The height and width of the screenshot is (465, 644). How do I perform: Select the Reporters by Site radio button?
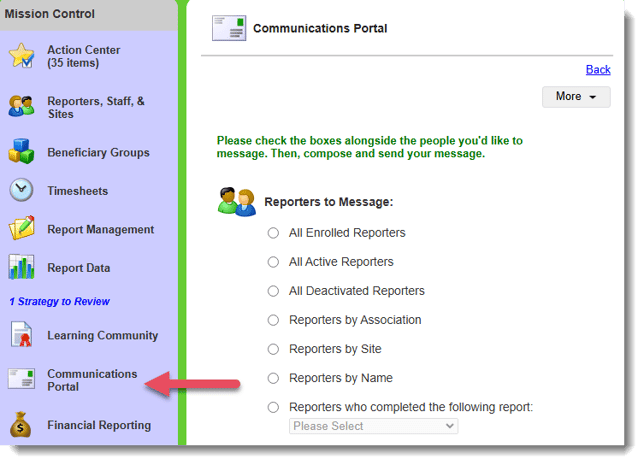[x=273, y=349]
